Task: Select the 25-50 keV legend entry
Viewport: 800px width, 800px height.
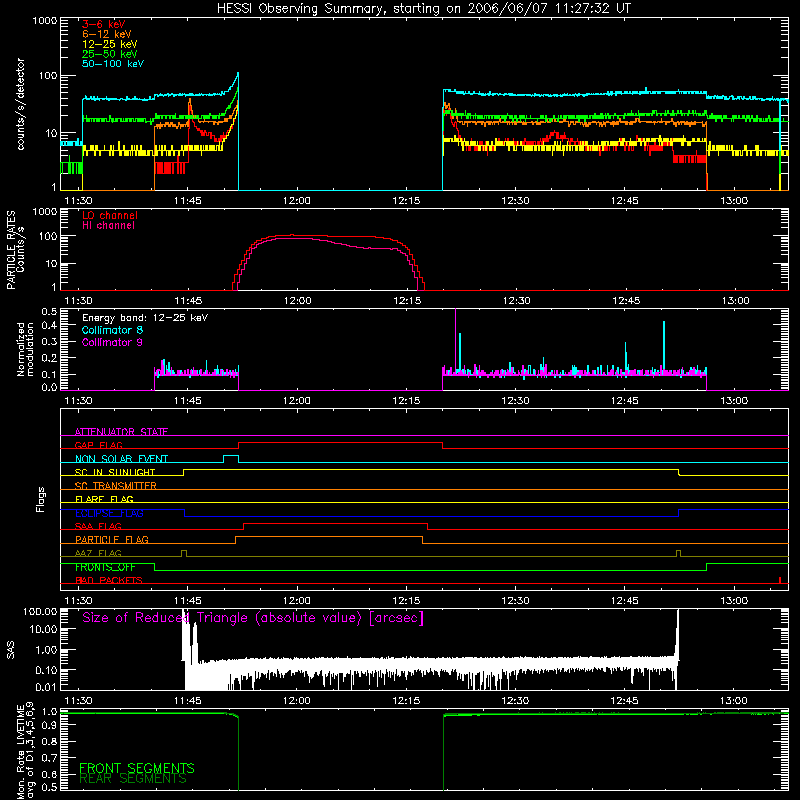Action: click(x=110, y=54)
